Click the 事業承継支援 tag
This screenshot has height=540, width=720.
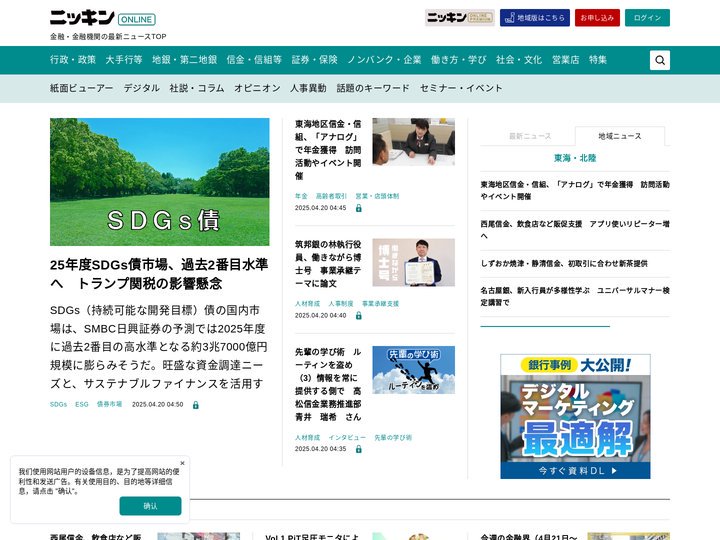click(x=380, y=304)
